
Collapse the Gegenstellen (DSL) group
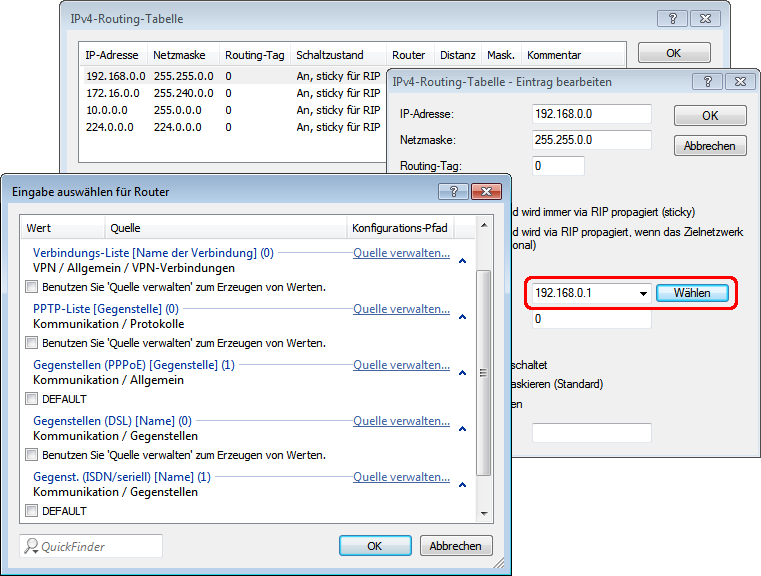tap(462, 429)
